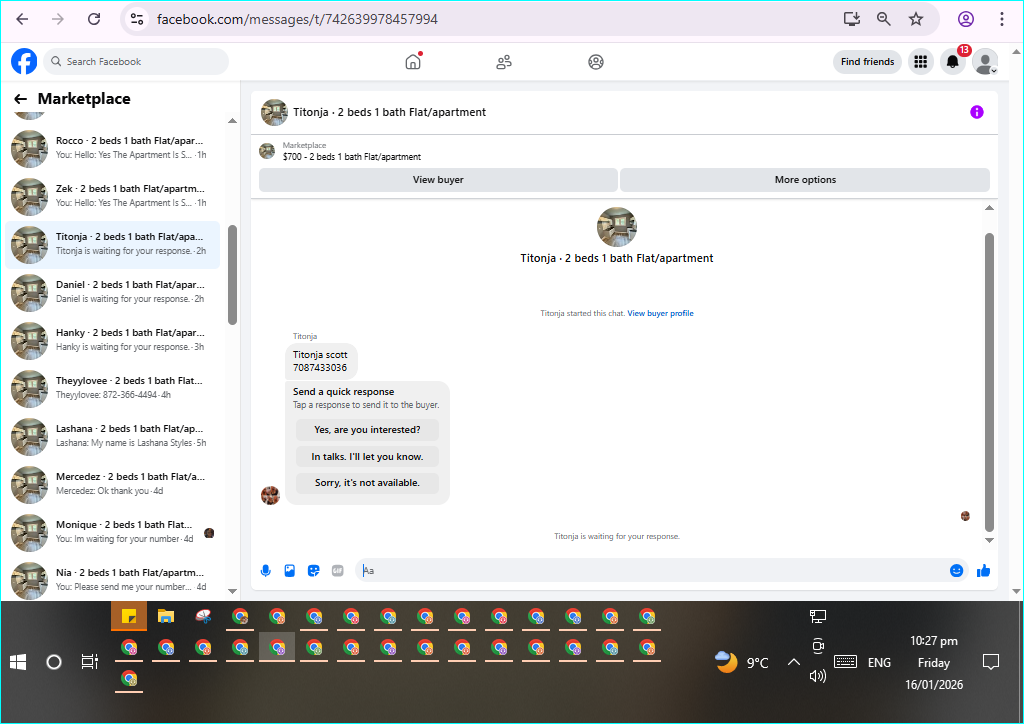Open the Theyylovee conversation
This screenshot has height=724, width=1024.
pos(112,388)
